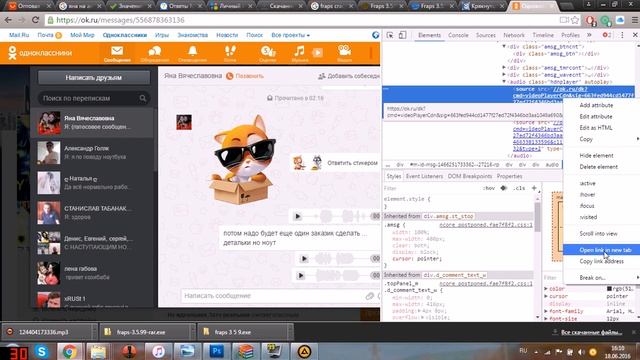The height and width of the screenshot is (360, 640).
Task: Click Написать друзьям button
Action: (x=93, y=78)
